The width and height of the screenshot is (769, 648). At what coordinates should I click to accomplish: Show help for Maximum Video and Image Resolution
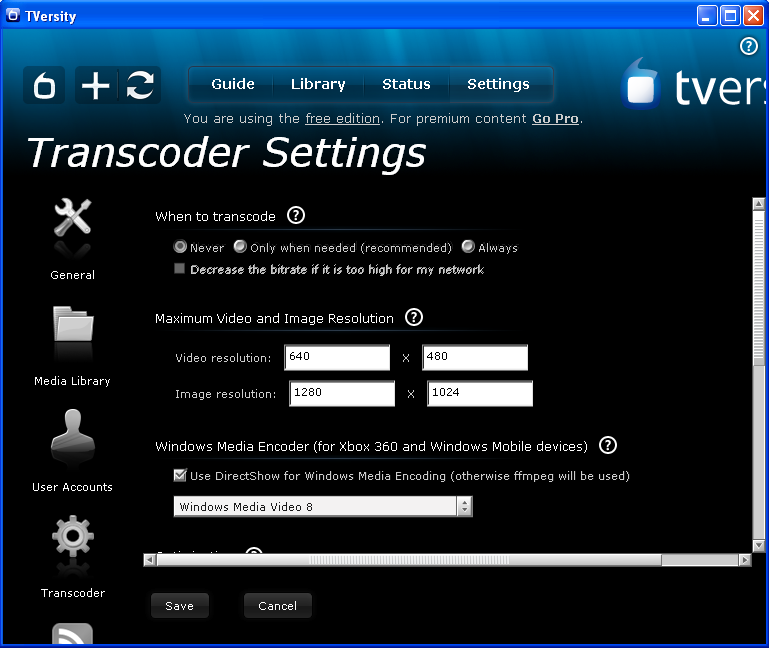414,317
